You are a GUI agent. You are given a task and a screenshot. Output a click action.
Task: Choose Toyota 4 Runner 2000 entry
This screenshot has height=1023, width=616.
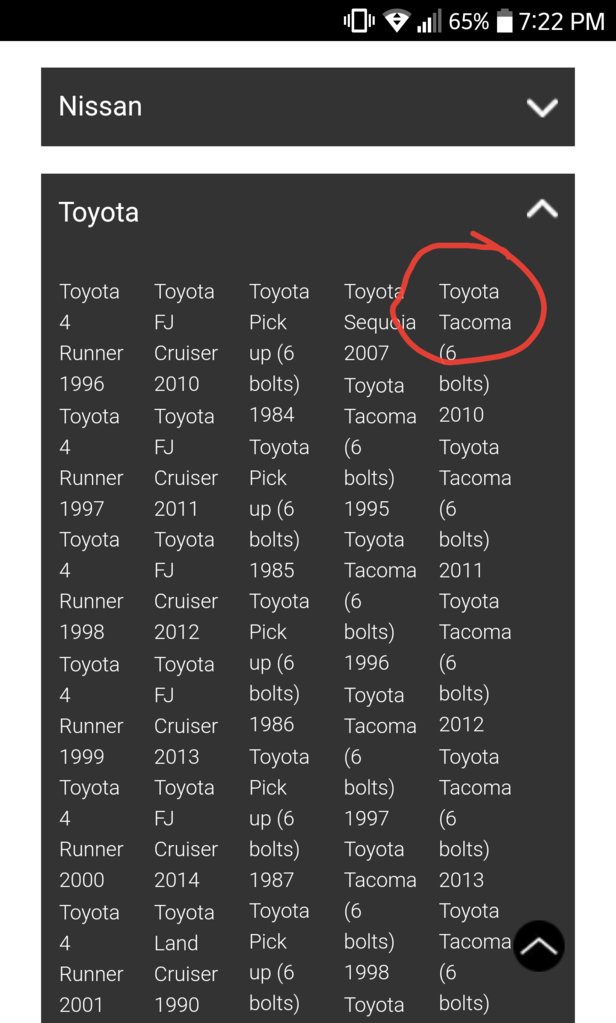pos(91,834)
